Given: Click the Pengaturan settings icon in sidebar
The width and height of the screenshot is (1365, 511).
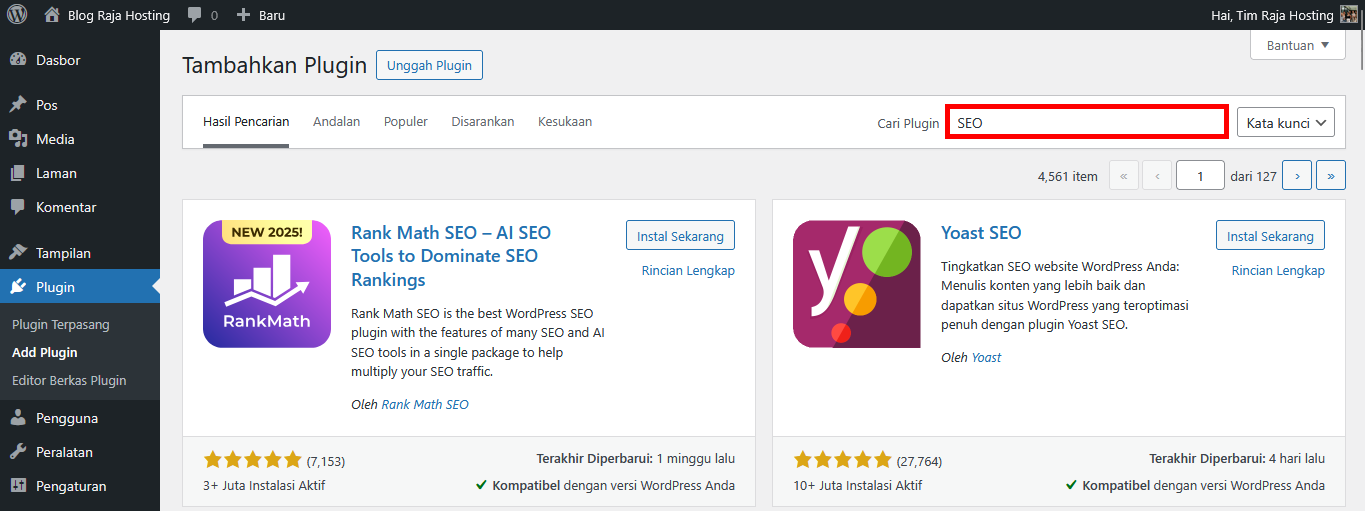Looking at the screenshot, I should [18, 486].
